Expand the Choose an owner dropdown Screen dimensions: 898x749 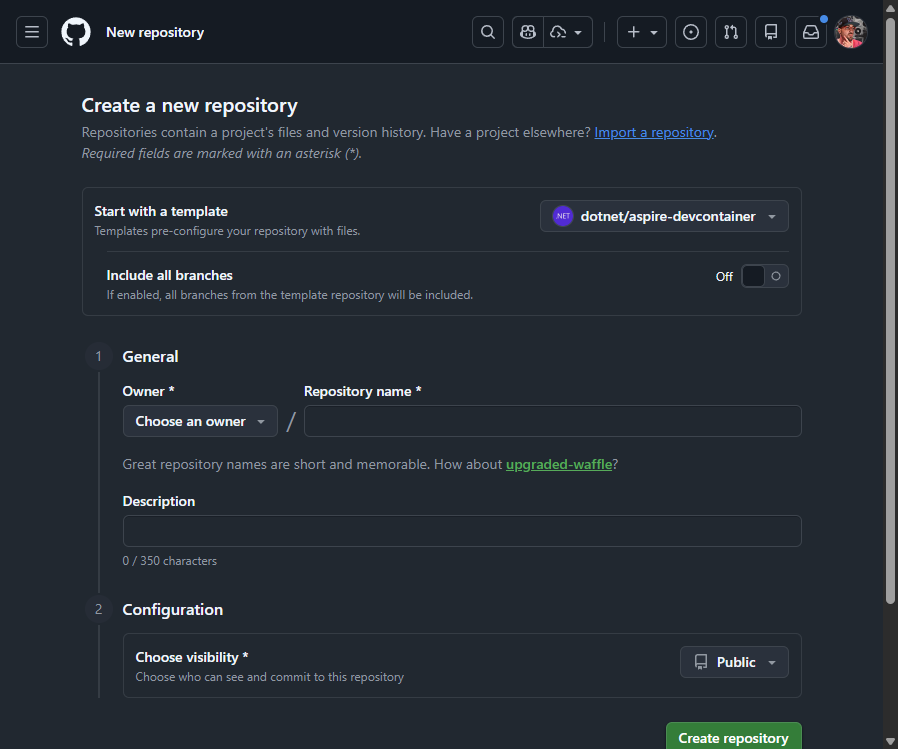coord(199,421)
